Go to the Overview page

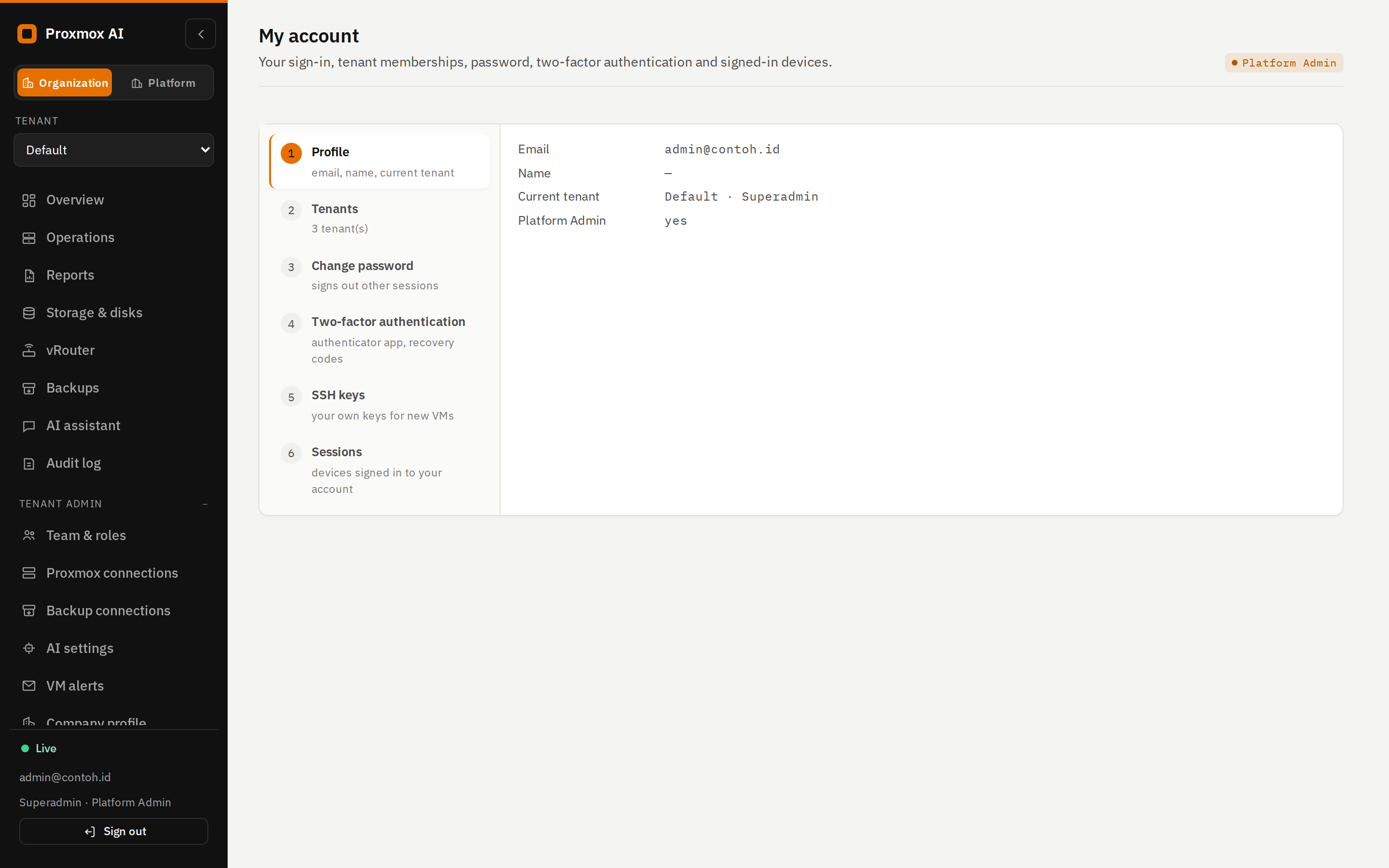tap(114, 200)
